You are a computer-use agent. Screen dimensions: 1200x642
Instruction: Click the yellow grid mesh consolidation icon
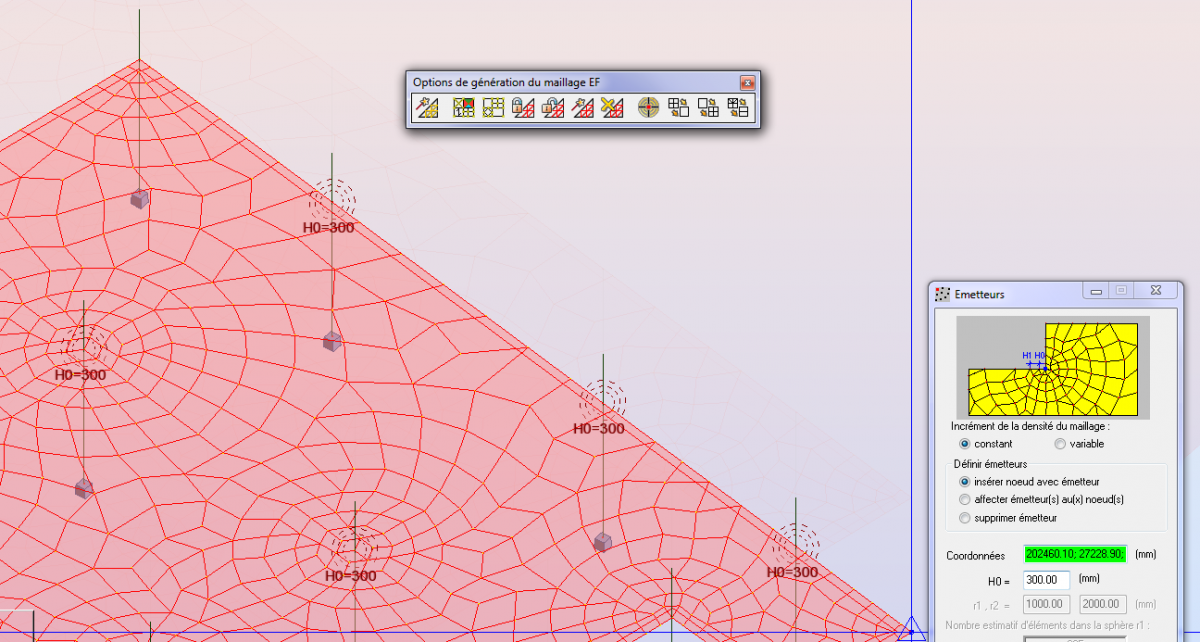click(x=493, y=107)
